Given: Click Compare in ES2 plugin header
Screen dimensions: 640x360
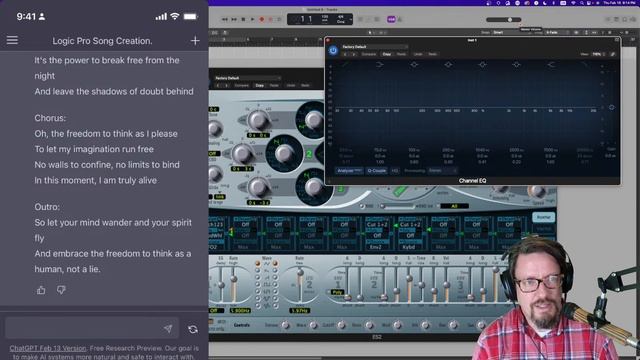Looking at the screenshot, I should (242, 85).
